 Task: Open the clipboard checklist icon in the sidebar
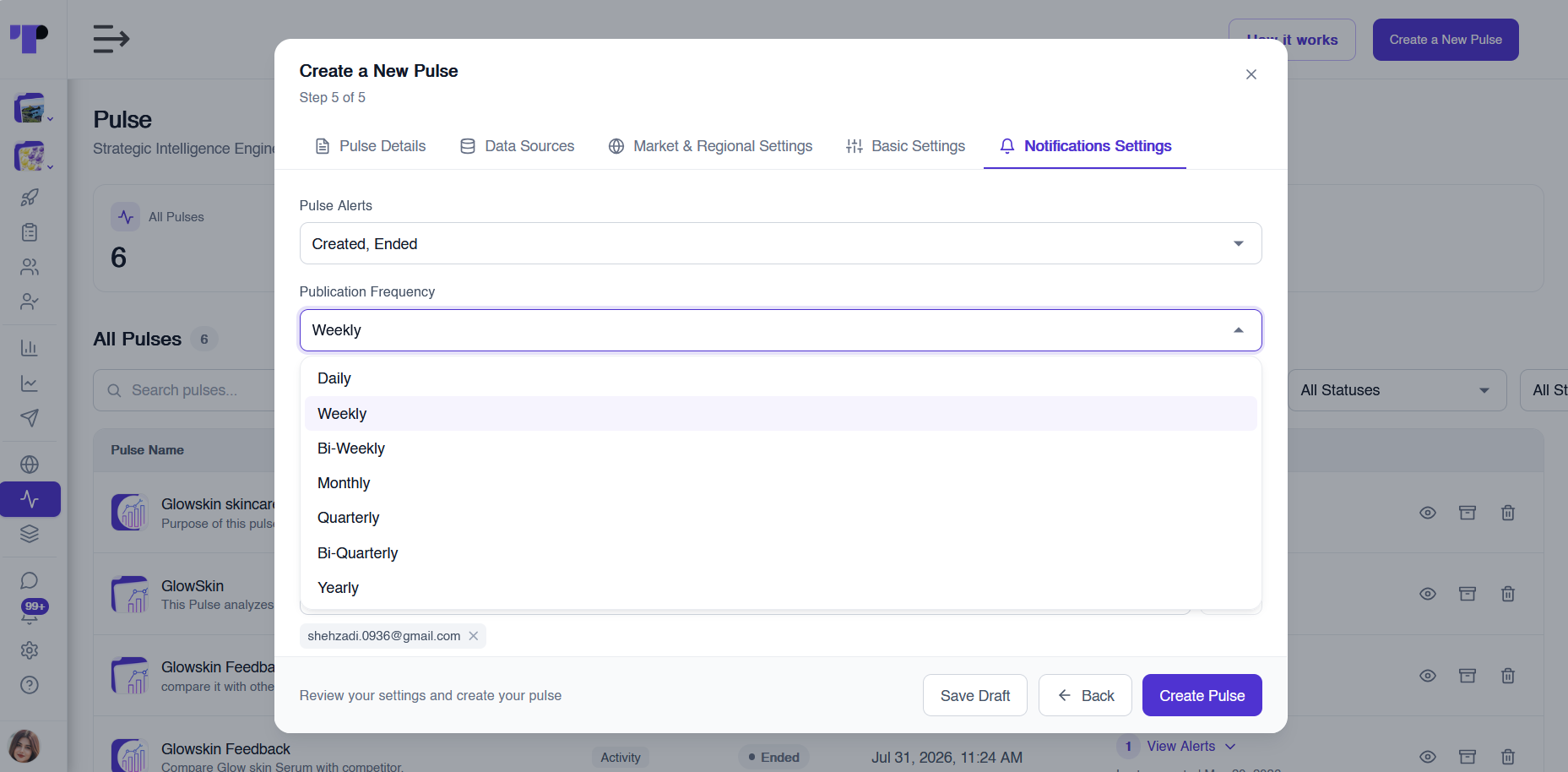pos(30,232)
